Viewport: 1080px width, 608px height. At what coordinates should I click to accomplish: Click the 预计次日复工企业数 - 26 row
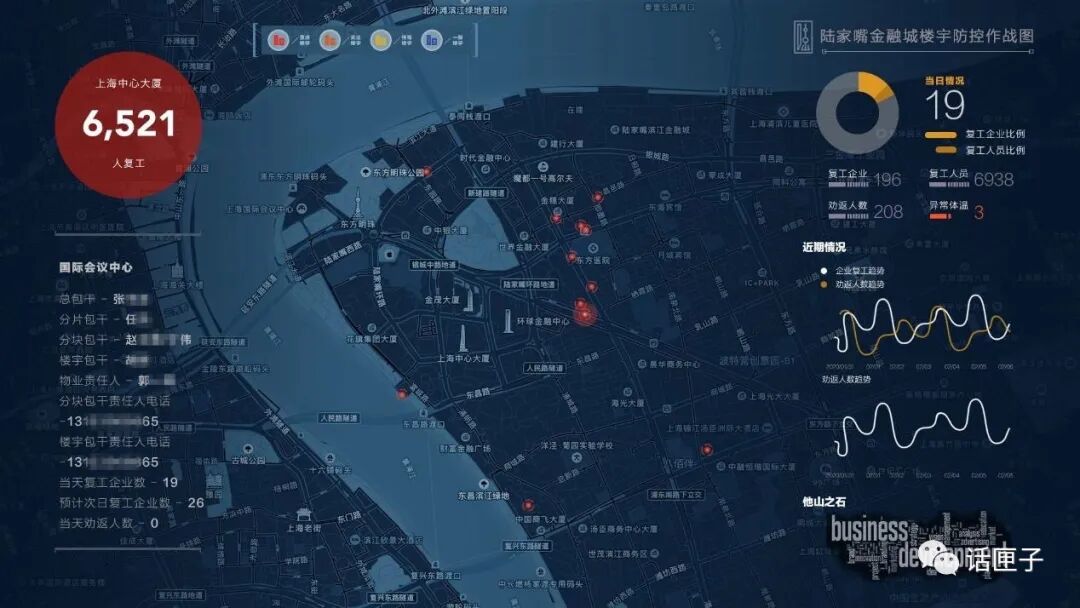pyautogui.click(x=132, y=503)
